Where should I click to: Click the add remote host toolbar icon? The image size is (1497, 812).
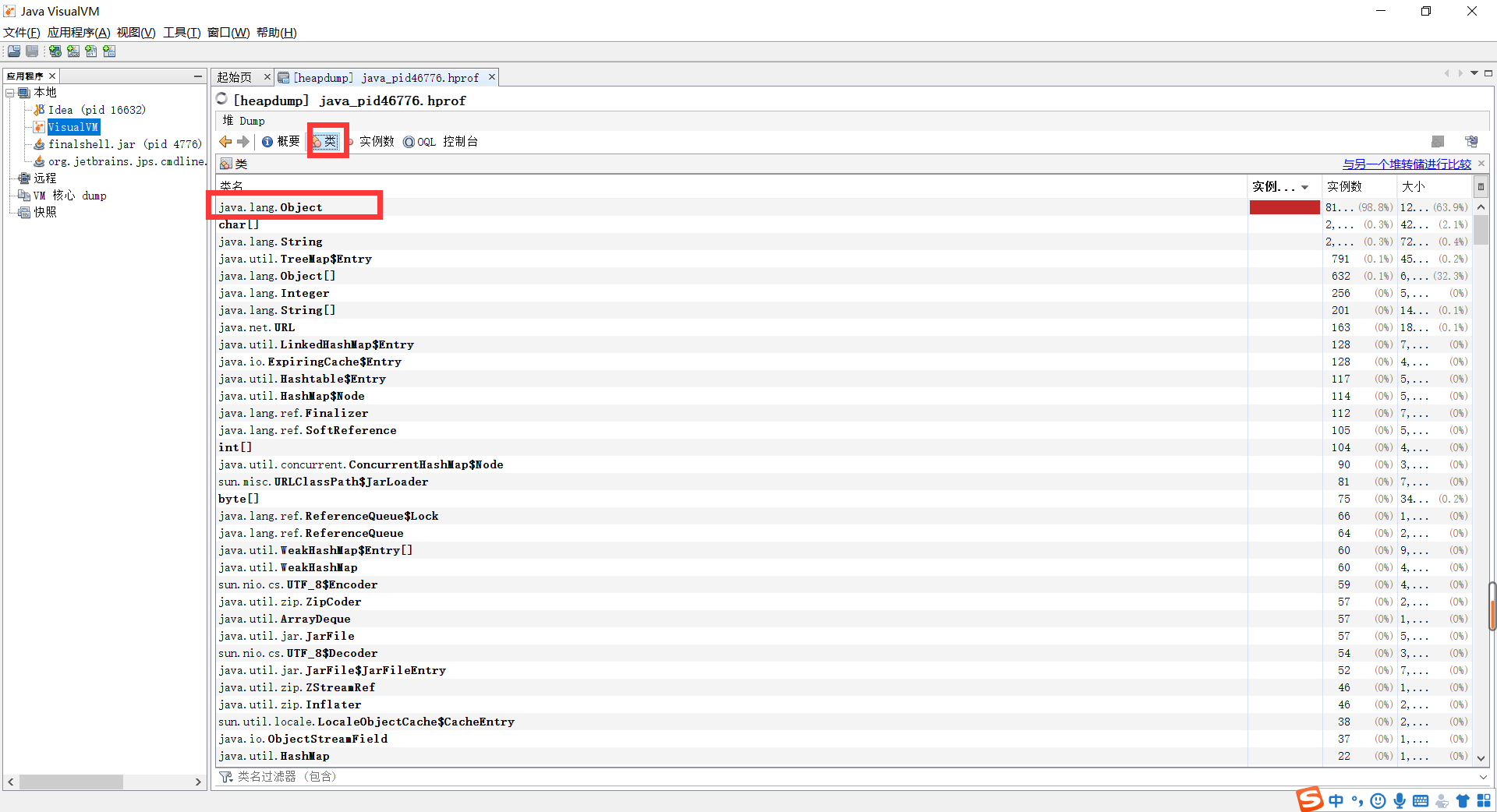(x=55, y=51)
